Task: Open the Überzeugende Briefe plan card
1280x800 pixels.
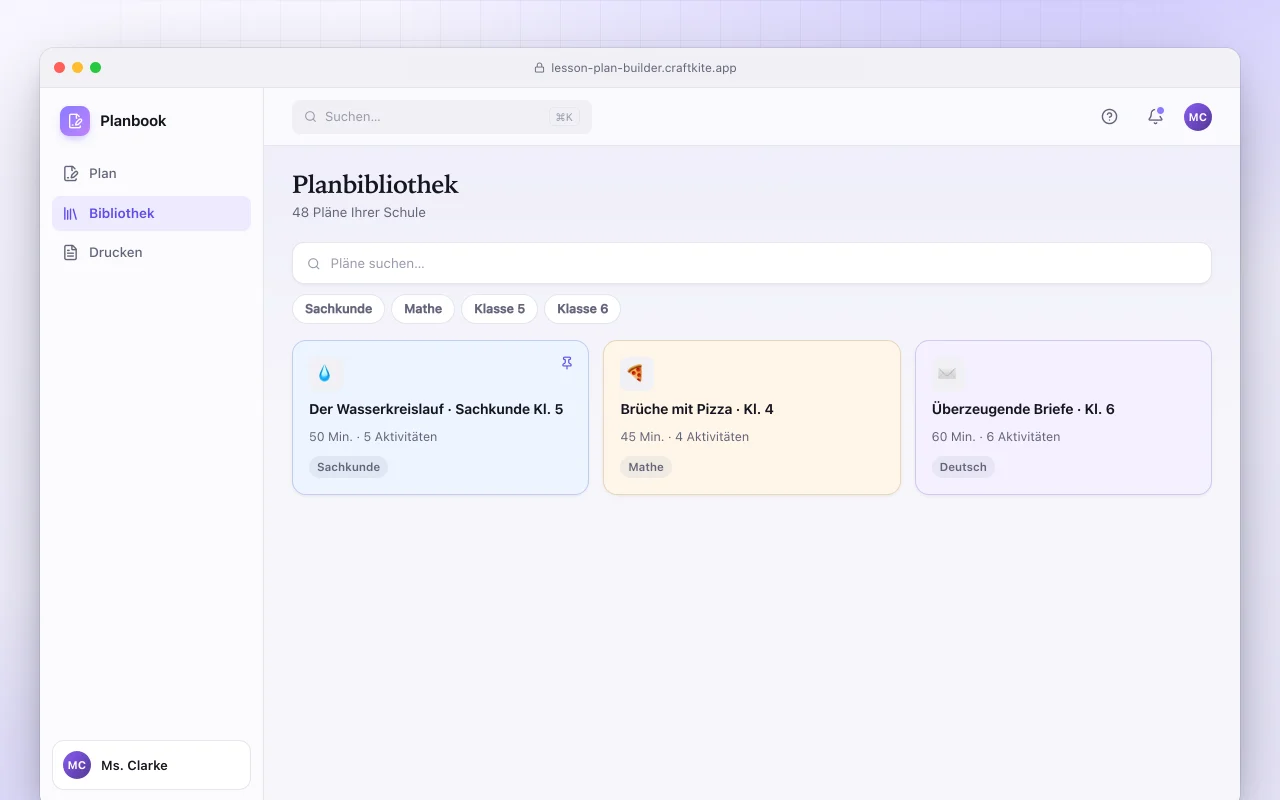Action: [x=1063, y=417]
